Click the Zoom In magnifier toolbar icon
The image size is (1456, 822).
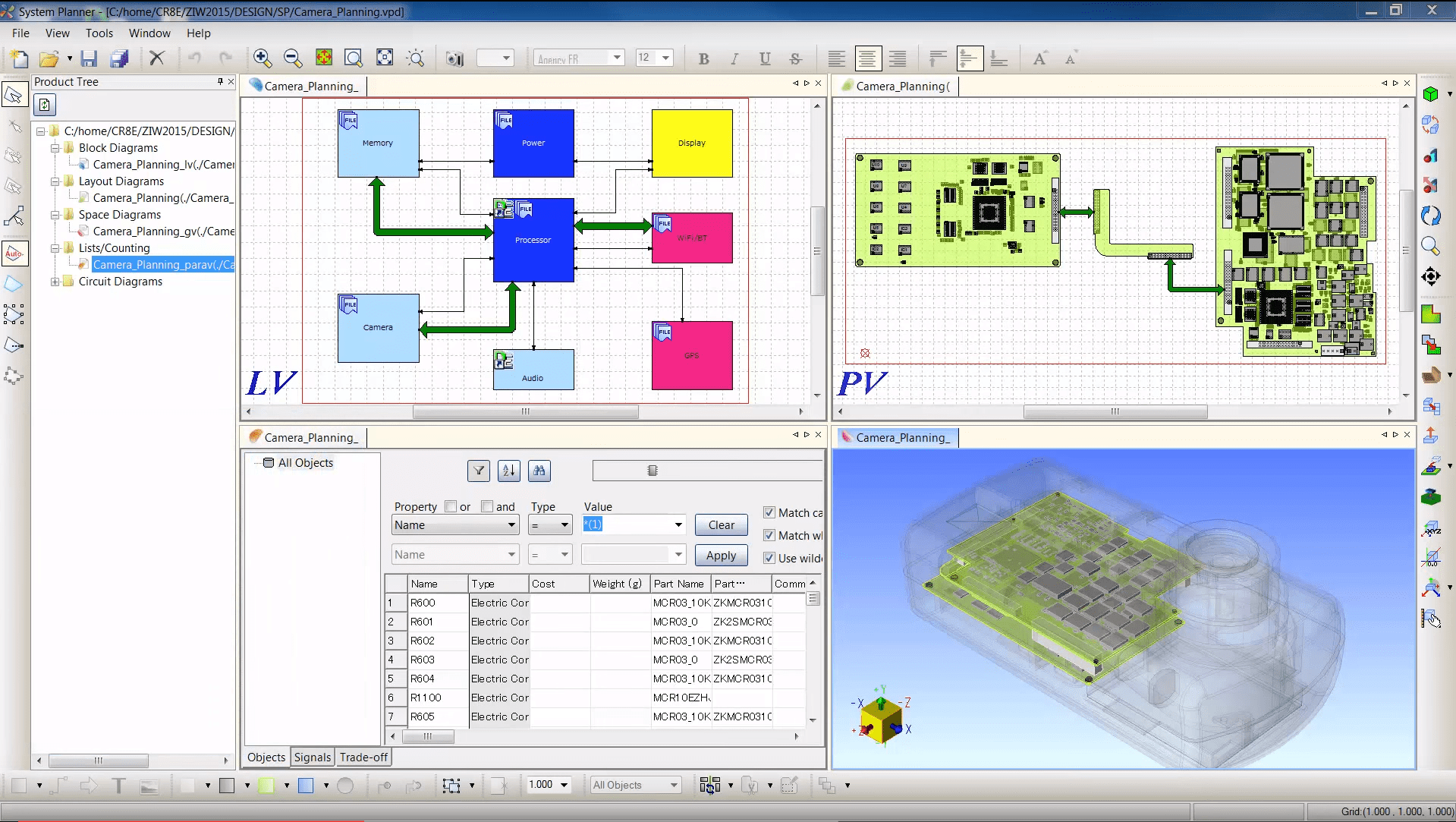click(263, 58)
